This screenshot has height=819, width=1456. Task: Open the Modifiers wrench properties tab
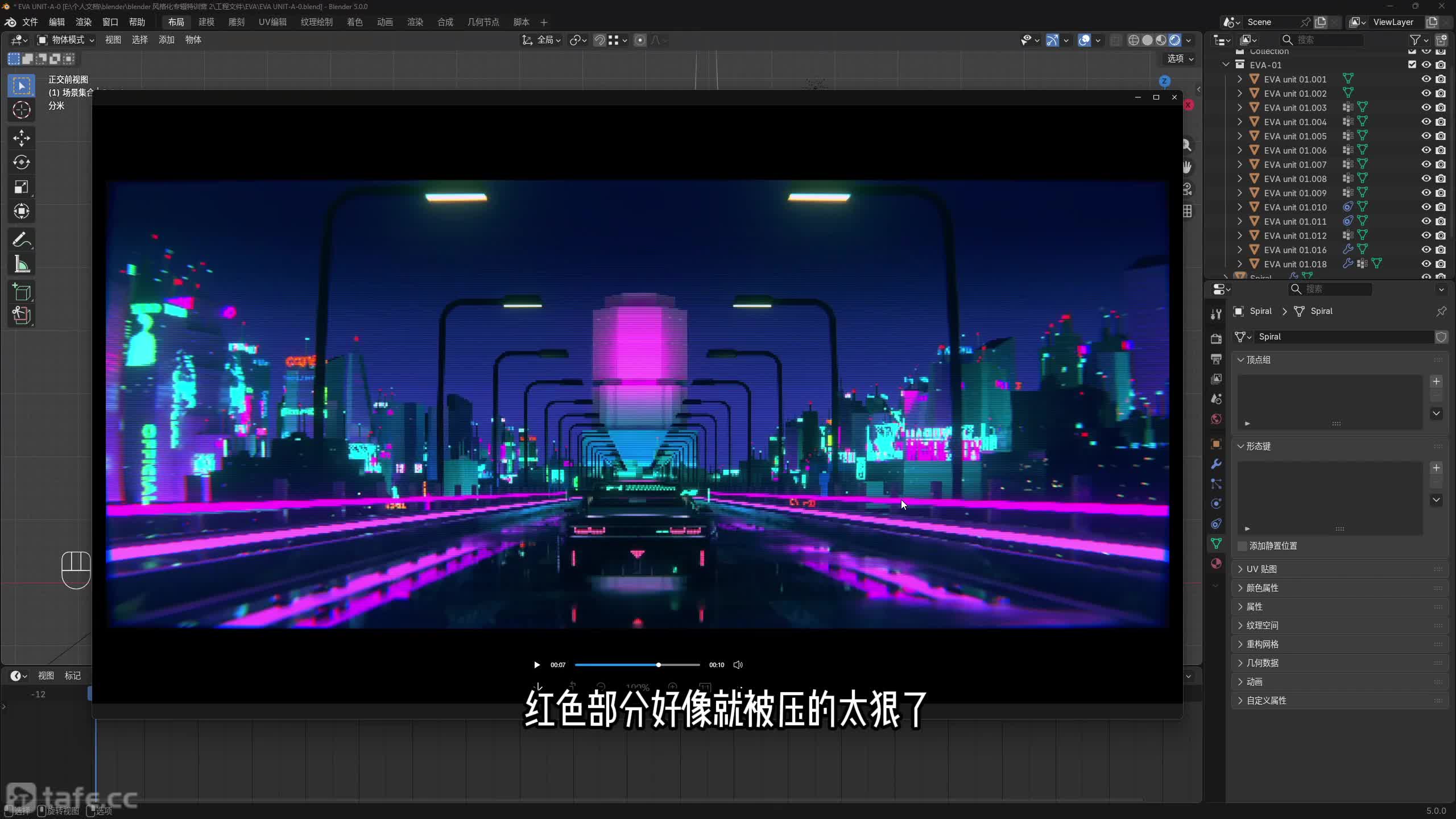(1216, 464)
